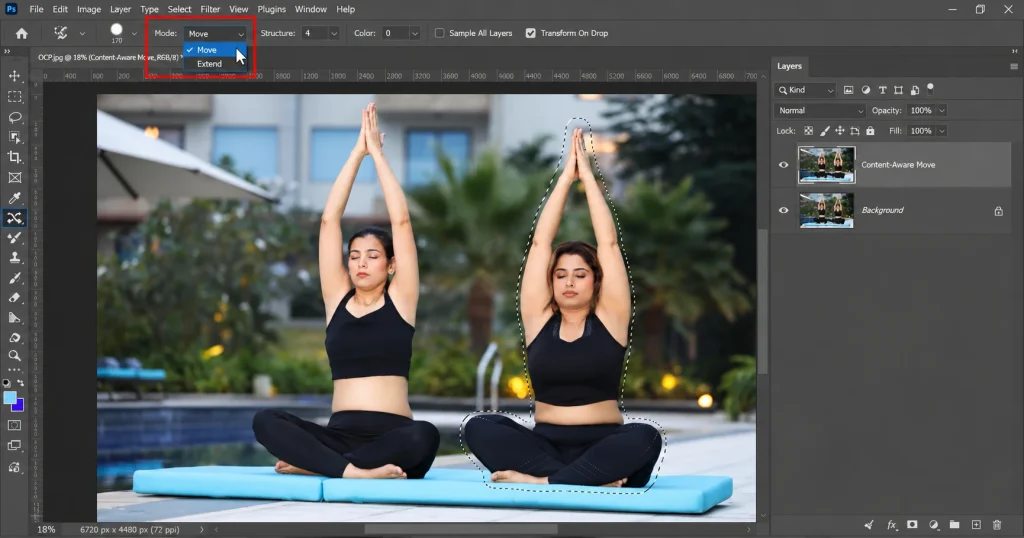Select the Gradient tool
This screenshot has height=538, width=1024.
[x=14, y=318]
